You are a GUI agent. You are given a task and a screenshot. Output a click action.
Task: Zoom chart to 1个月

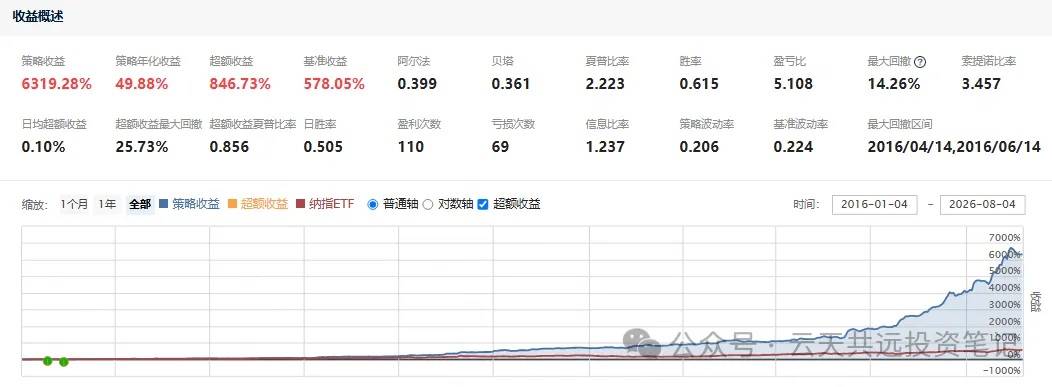pos(74,205)
